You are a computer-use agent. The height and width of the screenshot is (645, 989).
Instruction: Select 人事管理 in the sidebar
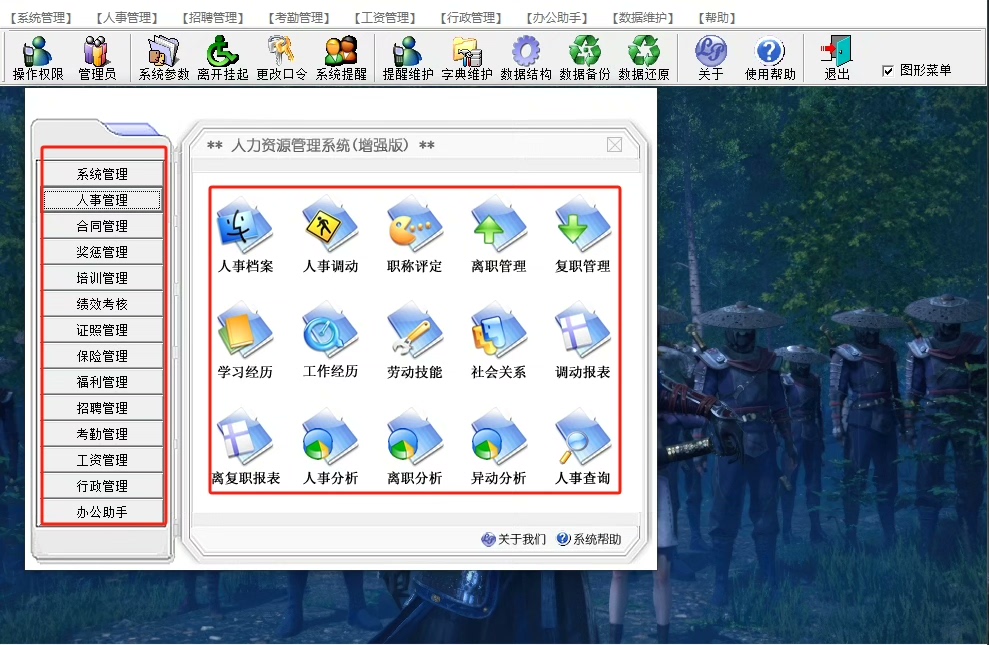[102, 200]
